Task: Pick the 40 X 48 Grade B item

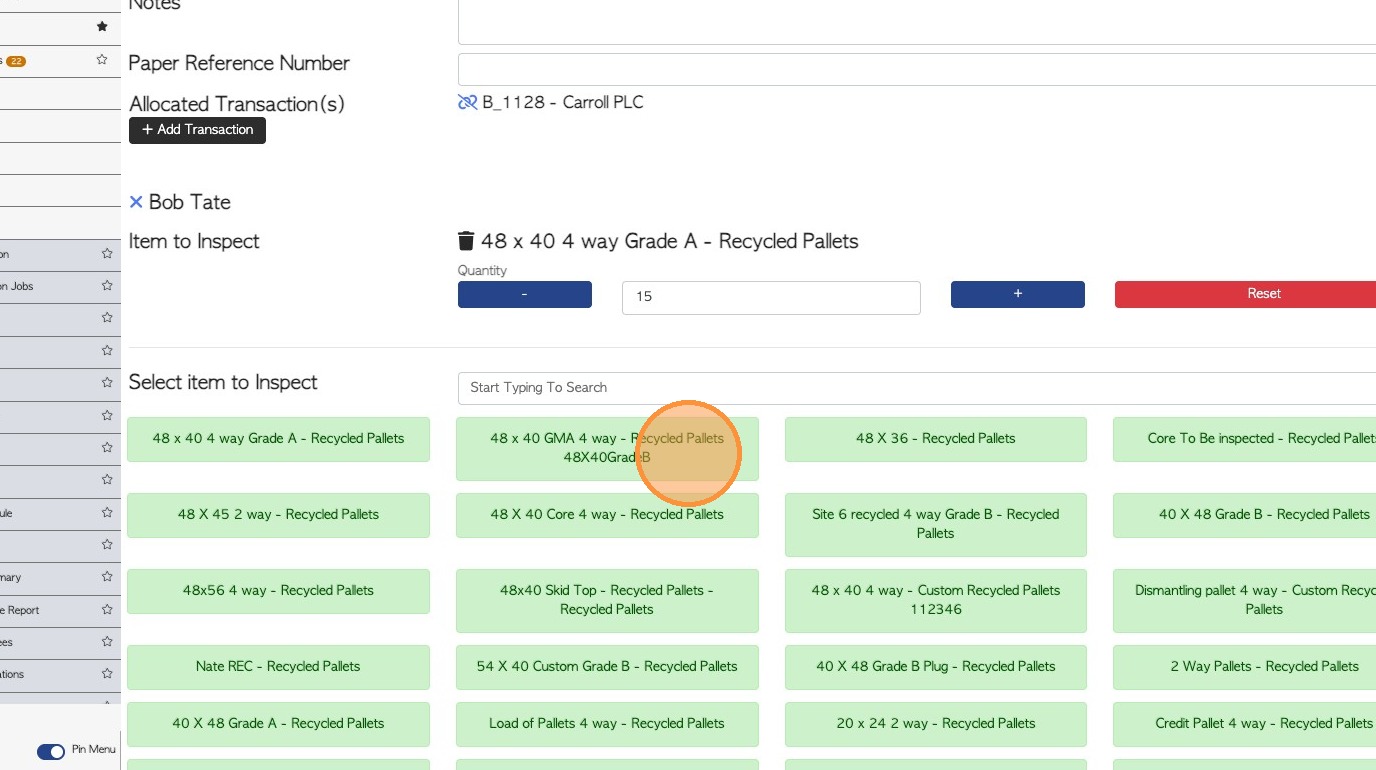Action: pyautogui.click(x=1245, y=515)
